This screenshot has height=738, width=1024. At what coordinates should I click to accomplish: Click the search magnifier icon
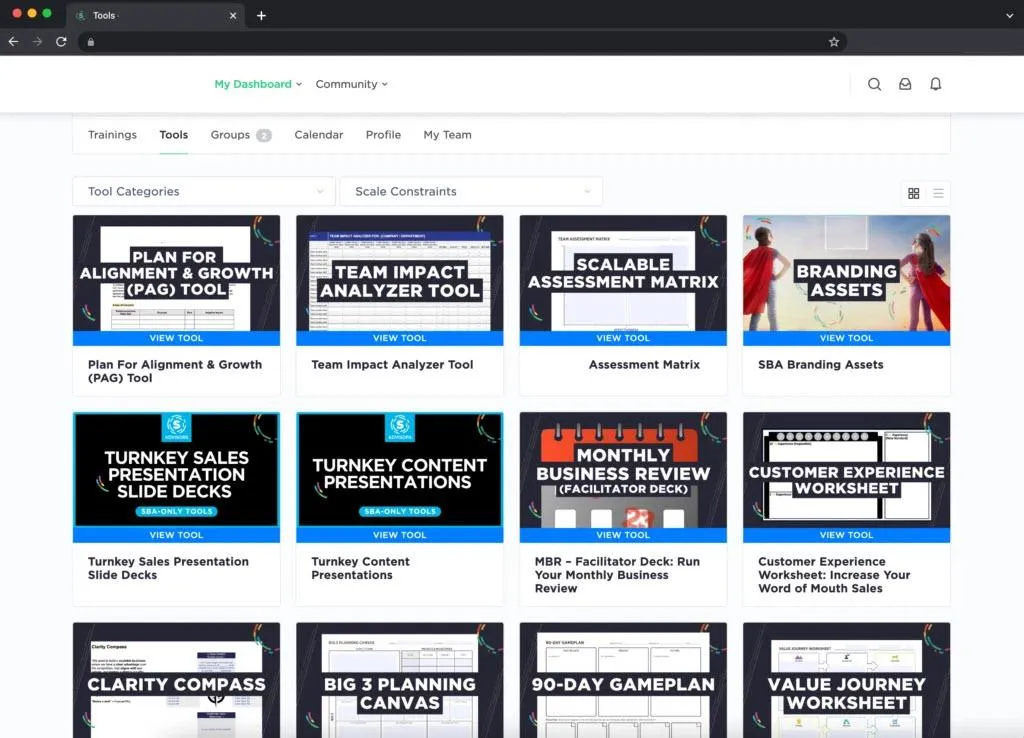click(874, 85)
